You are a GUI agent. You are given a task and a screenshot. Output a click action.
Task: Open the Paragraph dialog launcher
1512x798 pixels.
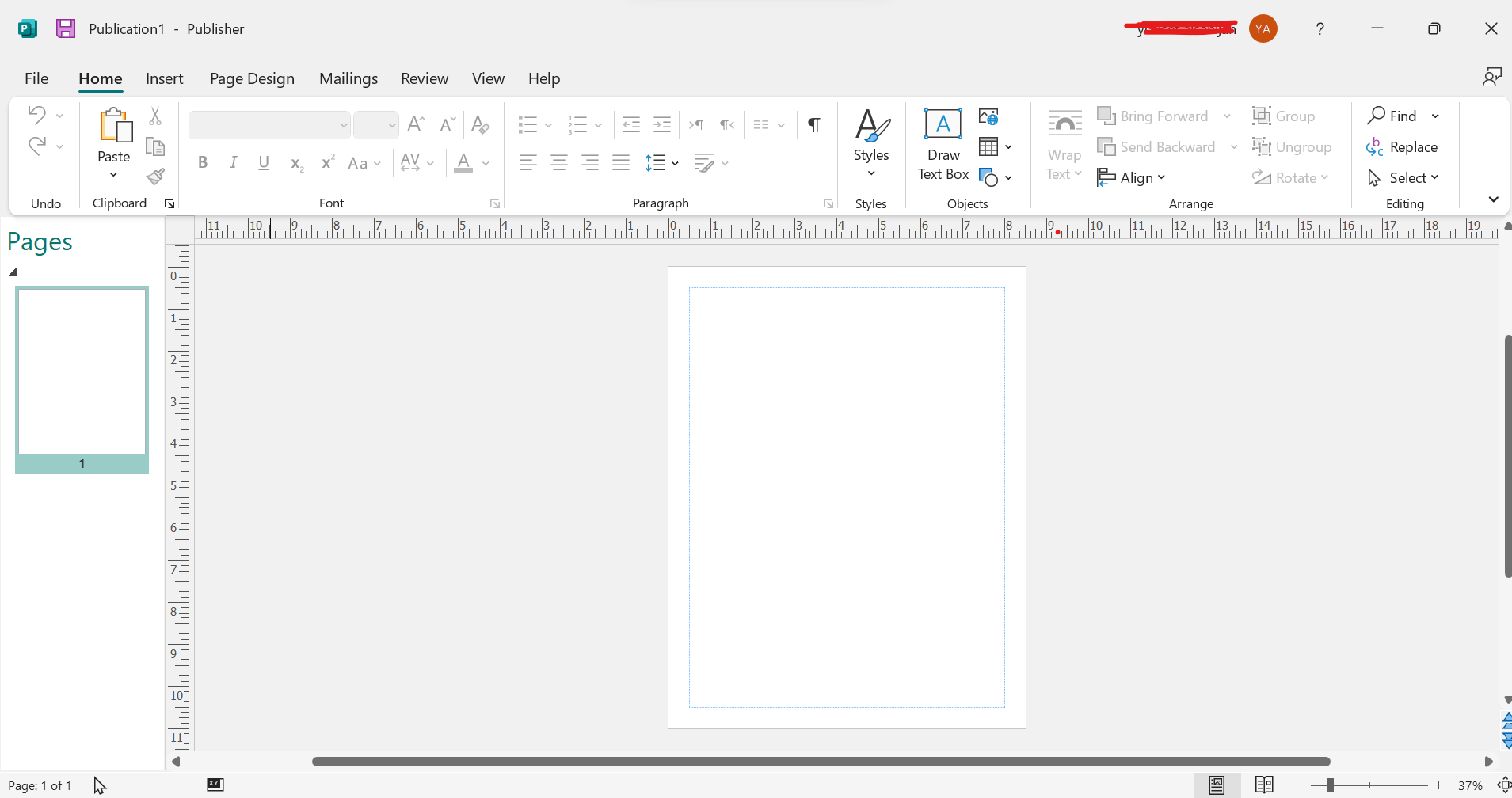828,203
